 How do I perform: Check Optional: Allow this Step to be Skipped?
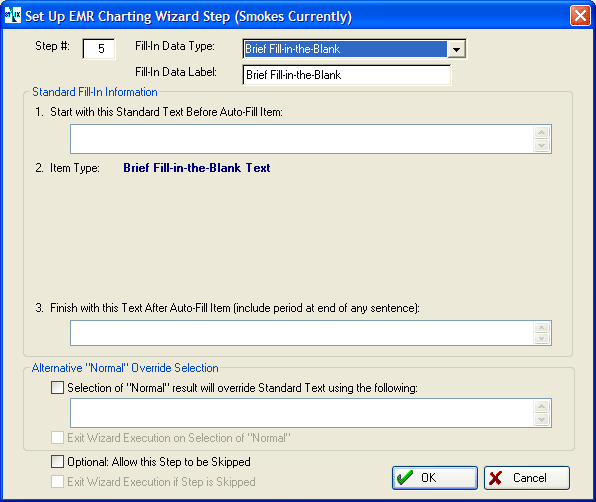point(57,462)
